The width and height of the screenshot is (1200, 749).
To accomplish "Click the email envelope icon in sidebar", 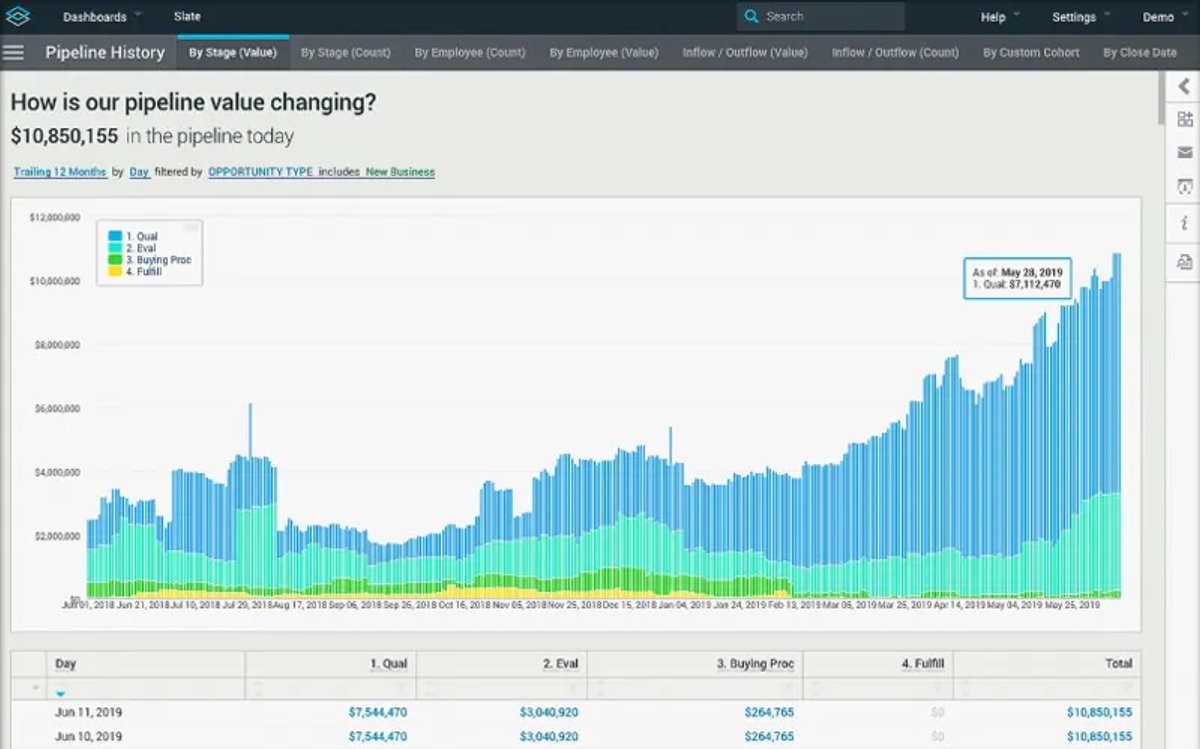I will point(1184,152).
